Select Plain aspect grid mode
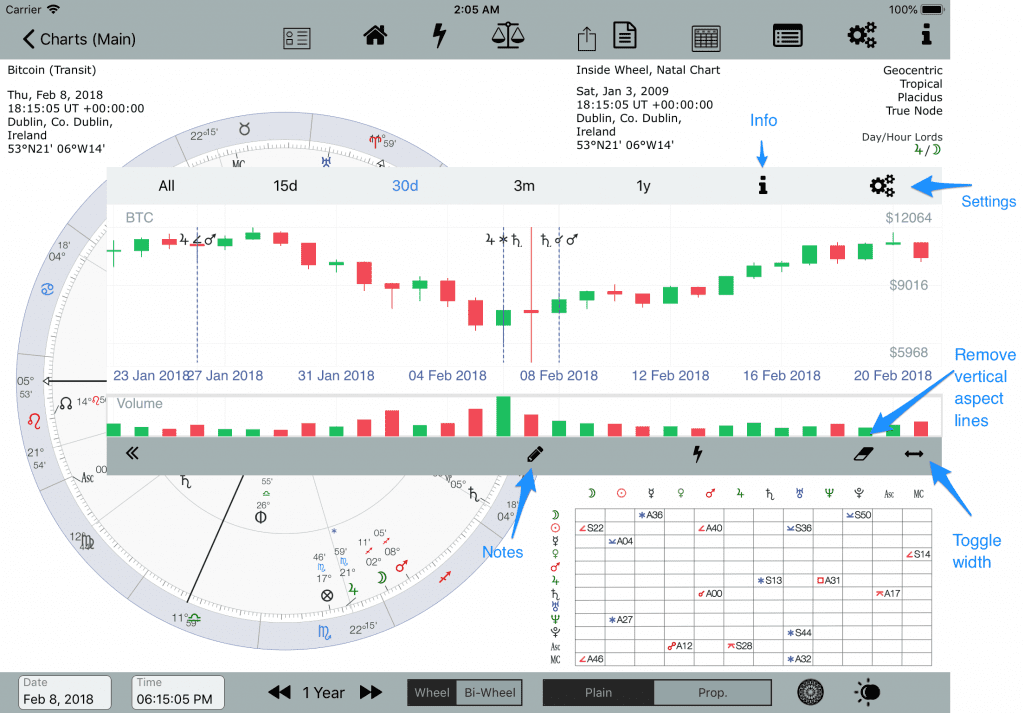The height and width of the screenshot is (713, 1024). (x=598, y=693)
